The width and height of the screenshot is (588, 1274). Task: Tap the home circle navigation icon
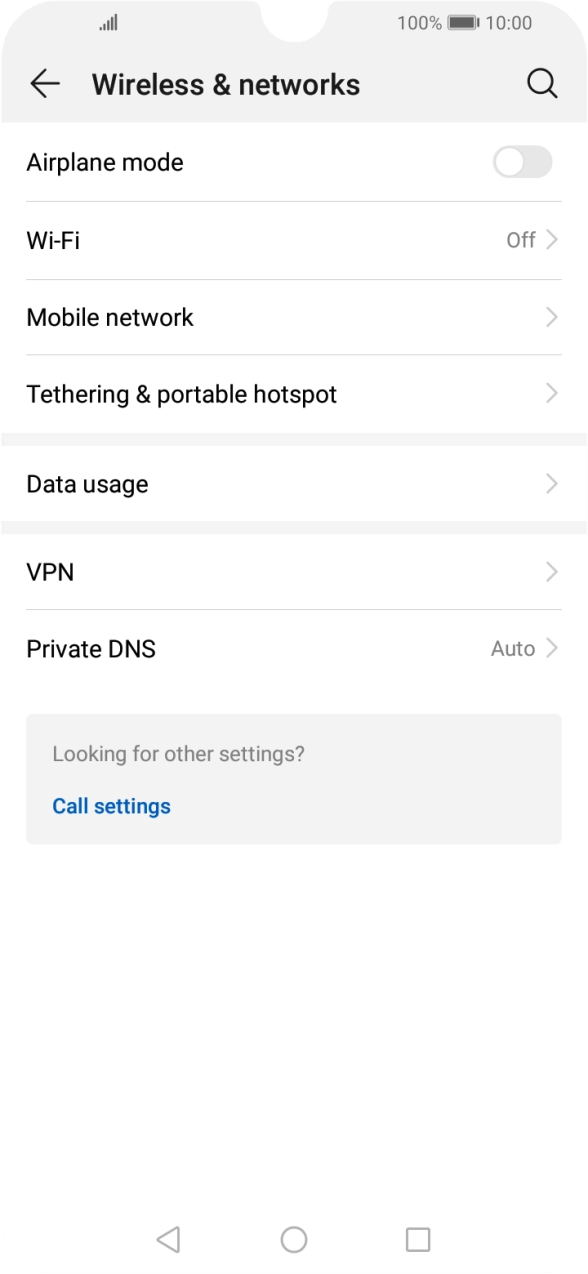(x=293, y=1238)
